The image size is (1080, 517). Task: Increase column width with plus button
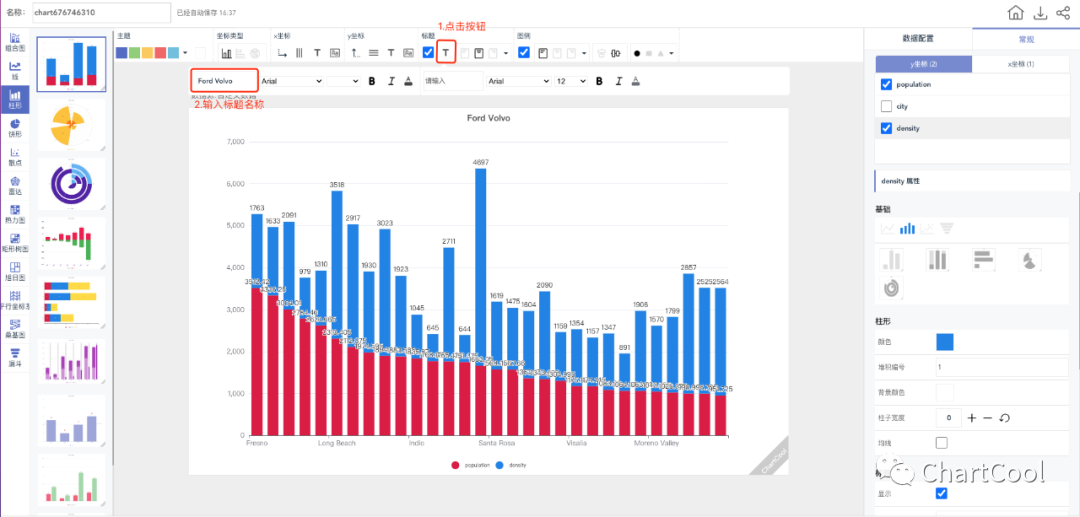pyautogui.click(x=972, y=417)
